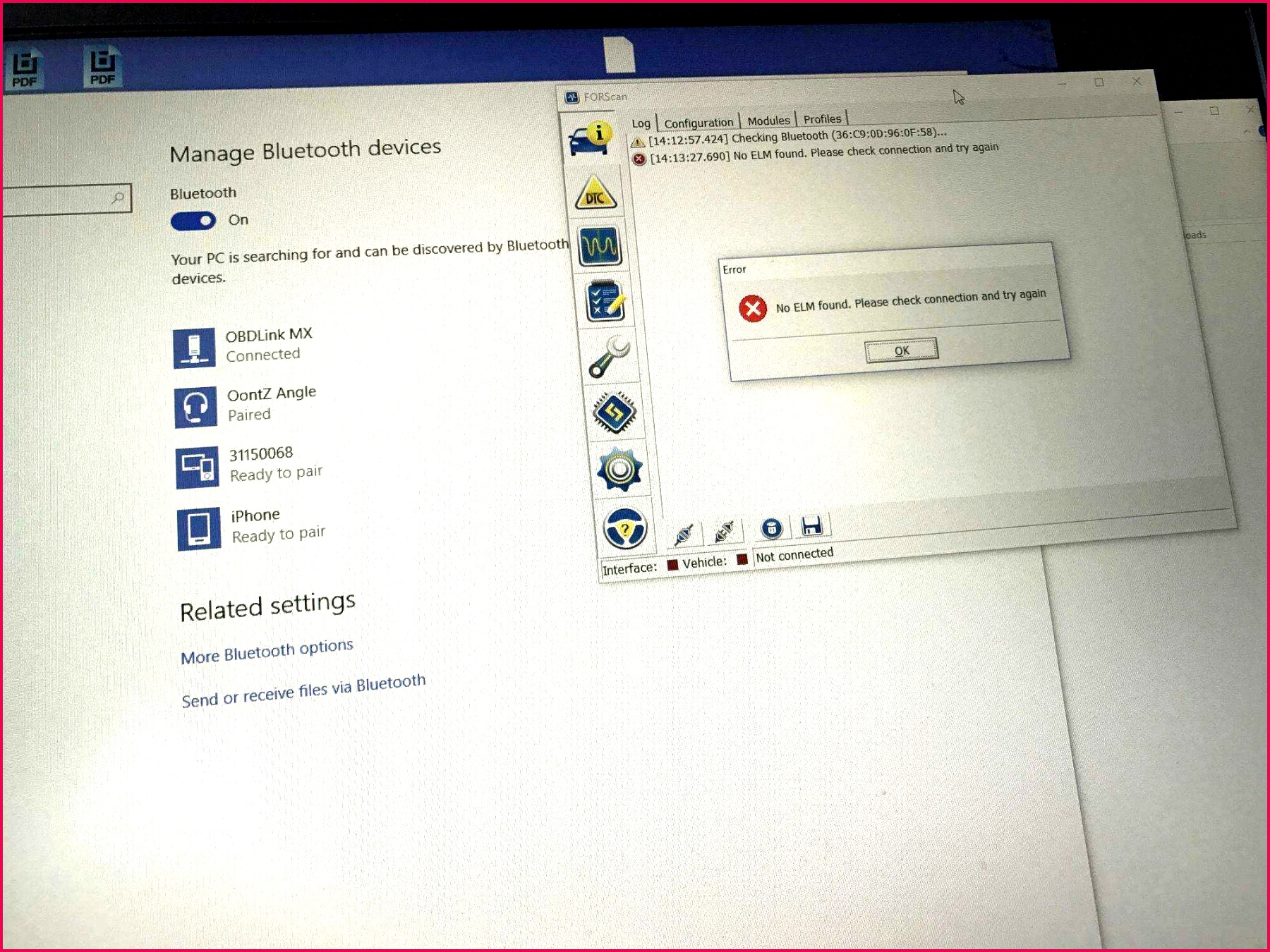Open Send or receive files via Bluetooth
This screenshot has height=952, width=1270.
coord(303,691)
